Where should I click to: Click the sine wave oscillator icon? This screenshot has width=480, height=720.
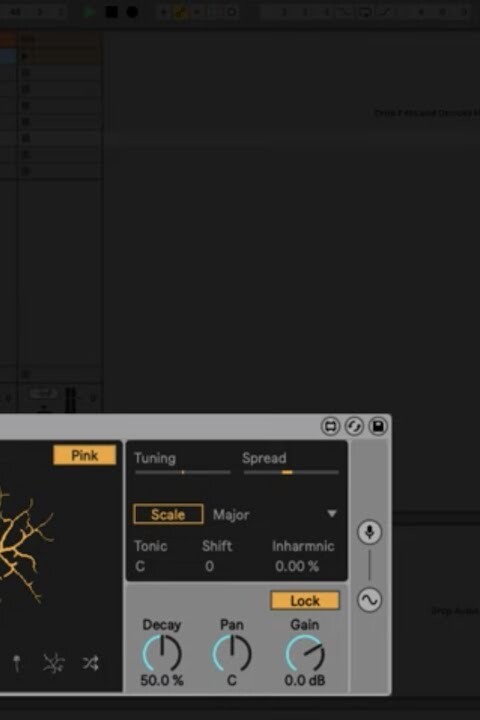point(369,600)
